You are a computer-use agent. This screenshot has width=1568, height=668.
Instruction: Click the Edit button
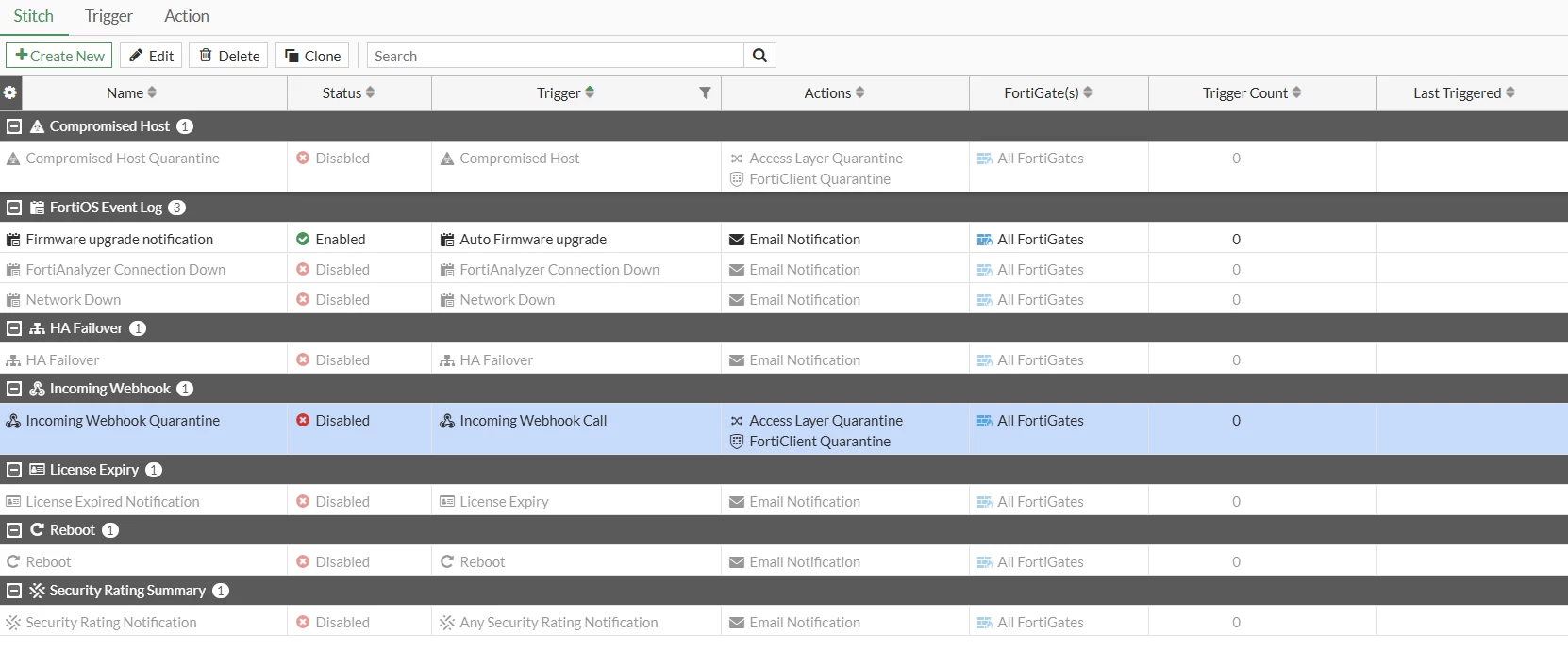click(151, 56)
